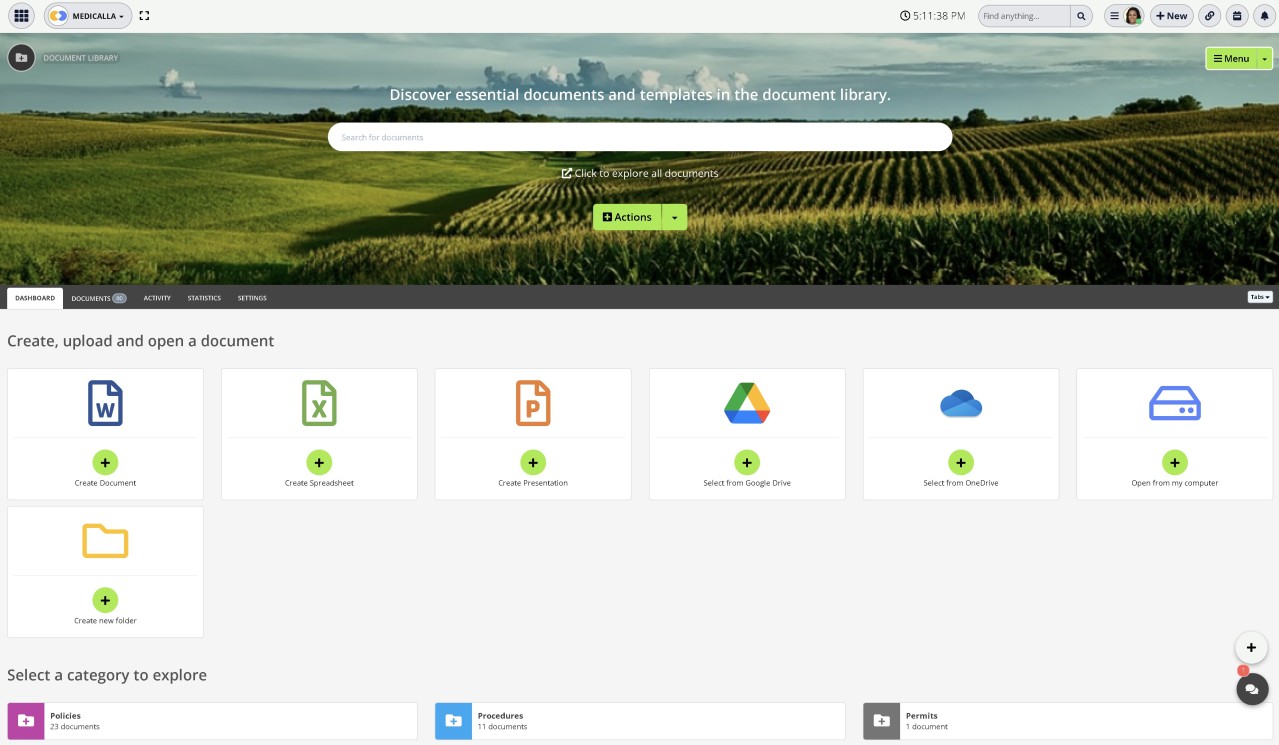Open the Statistics tab
Image resolution: width=1279 pixels, height=745 pixels.
point(203,297)
